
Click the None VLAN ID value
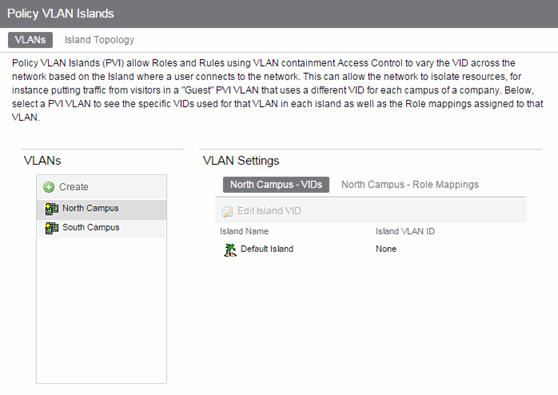click(386, 249)
